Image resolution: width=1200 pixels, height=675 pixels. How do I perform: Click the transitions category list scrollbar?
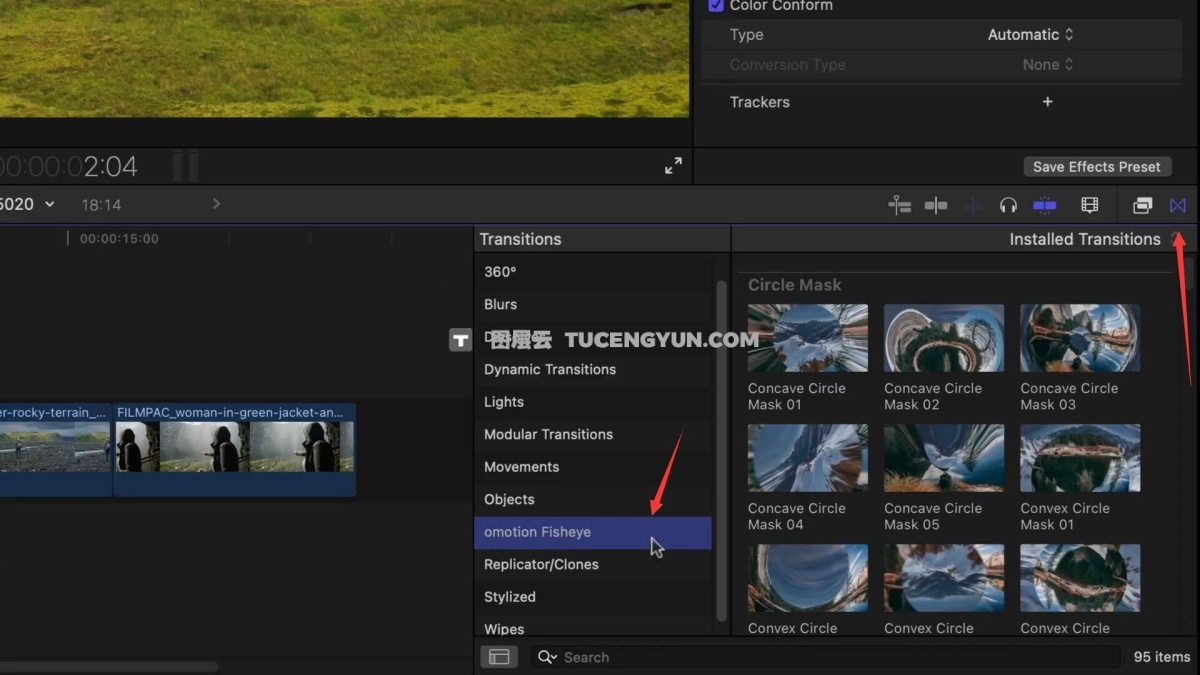click(x=721, y=450)
